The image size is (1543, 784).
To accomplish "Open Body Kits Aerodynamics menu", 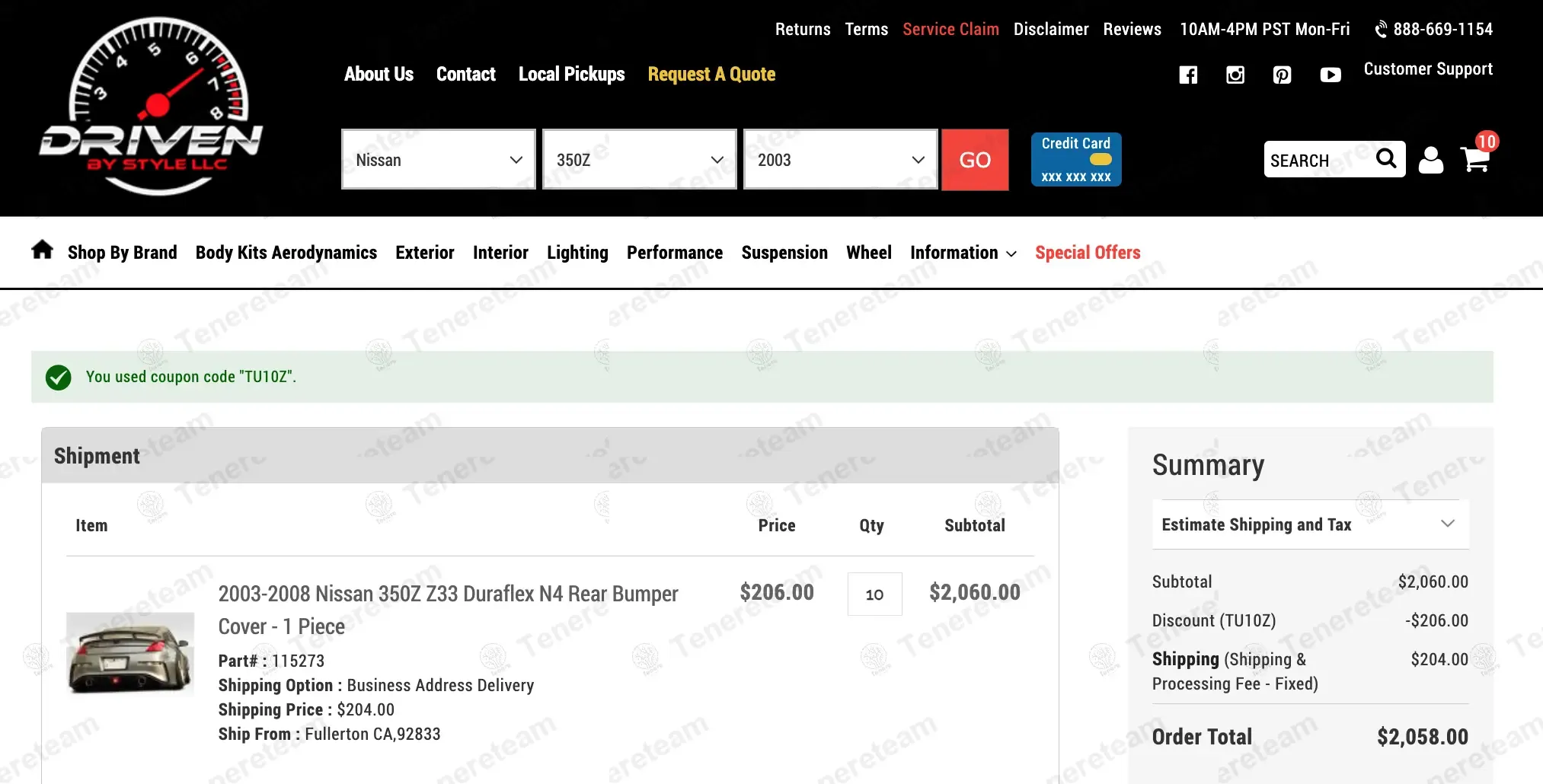I will [x=286, y=253].
